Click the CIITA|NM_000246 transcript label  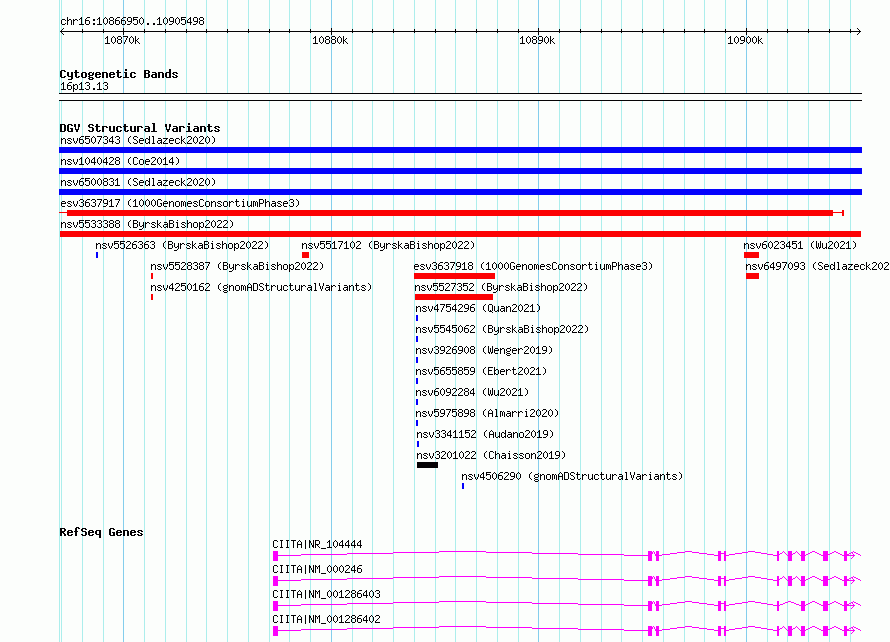pyautogui.click(x=317, y=569)
